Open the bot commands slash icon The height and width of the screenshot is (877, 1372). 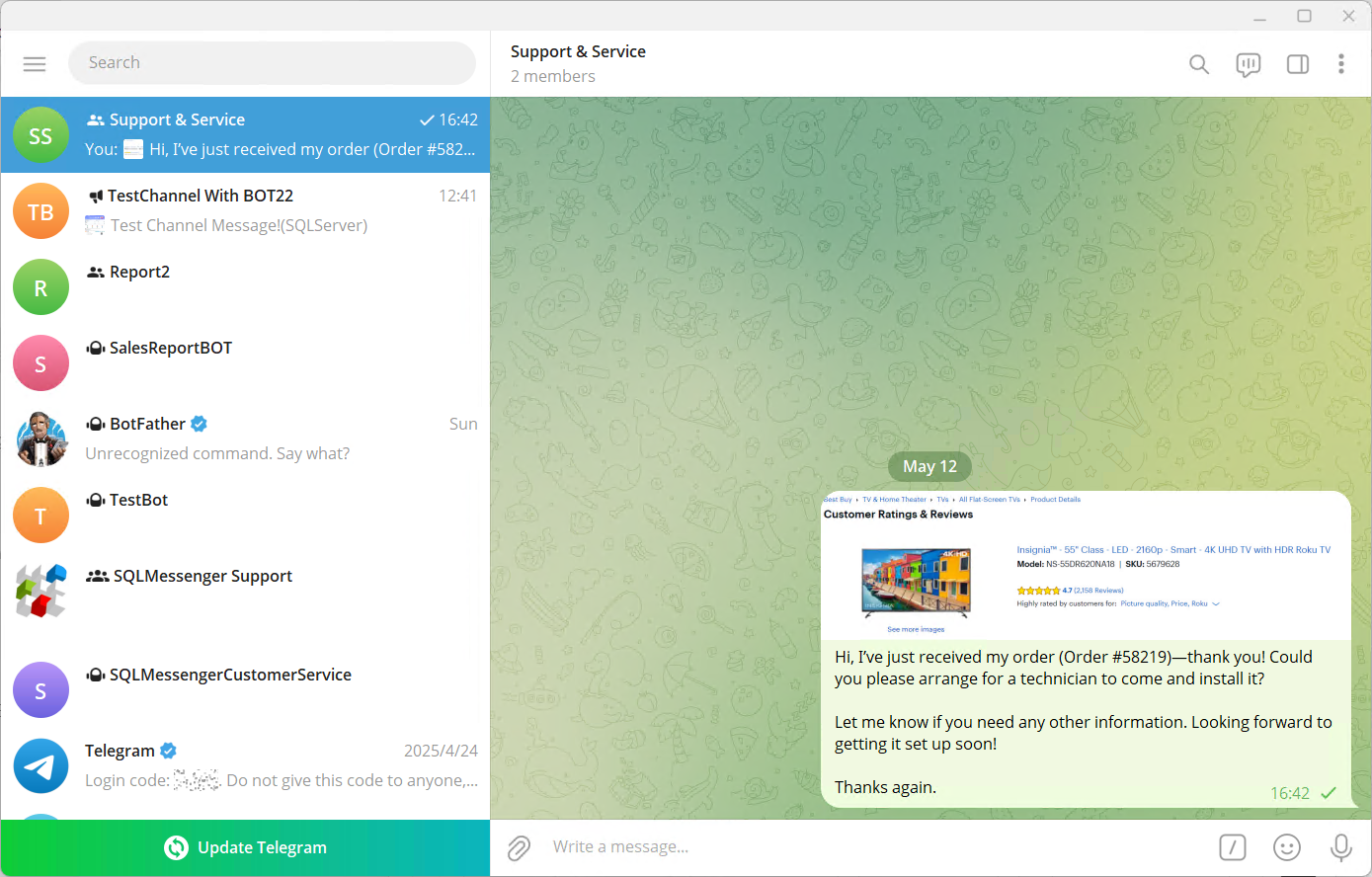click(1233, 847)
